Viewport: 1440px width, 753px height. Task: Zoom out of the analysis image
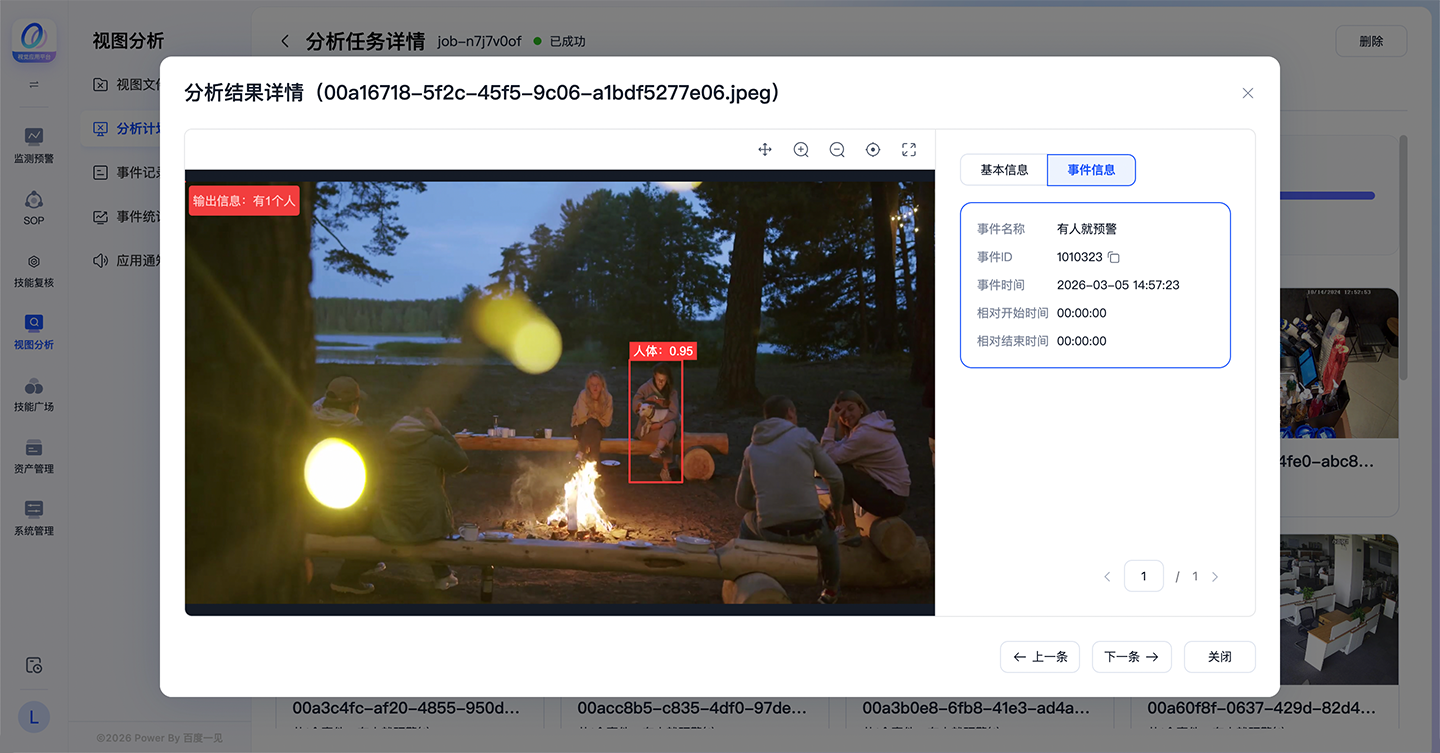(x=837, y=150)
